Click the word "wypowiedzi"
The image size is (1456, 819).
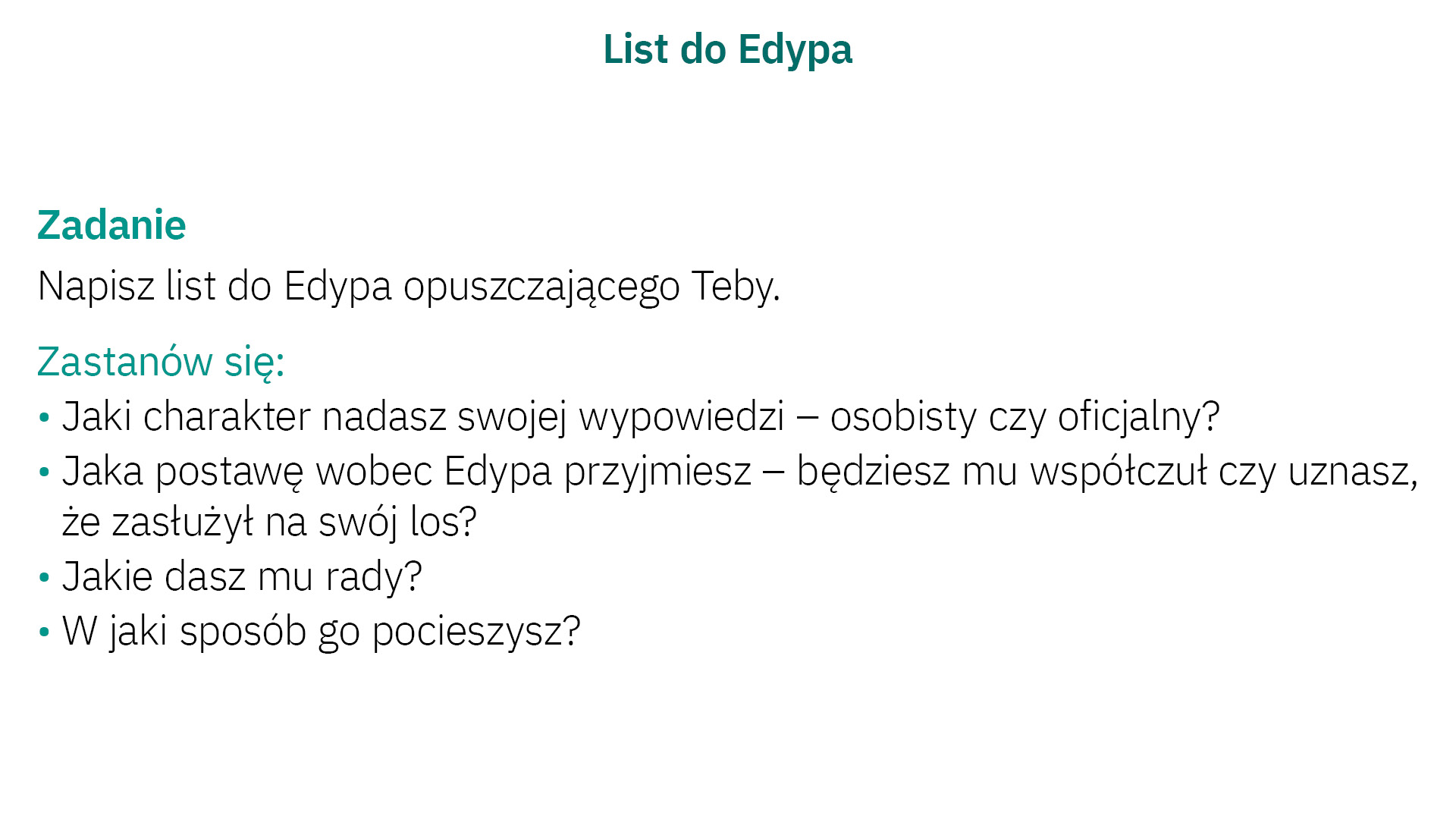681,417
